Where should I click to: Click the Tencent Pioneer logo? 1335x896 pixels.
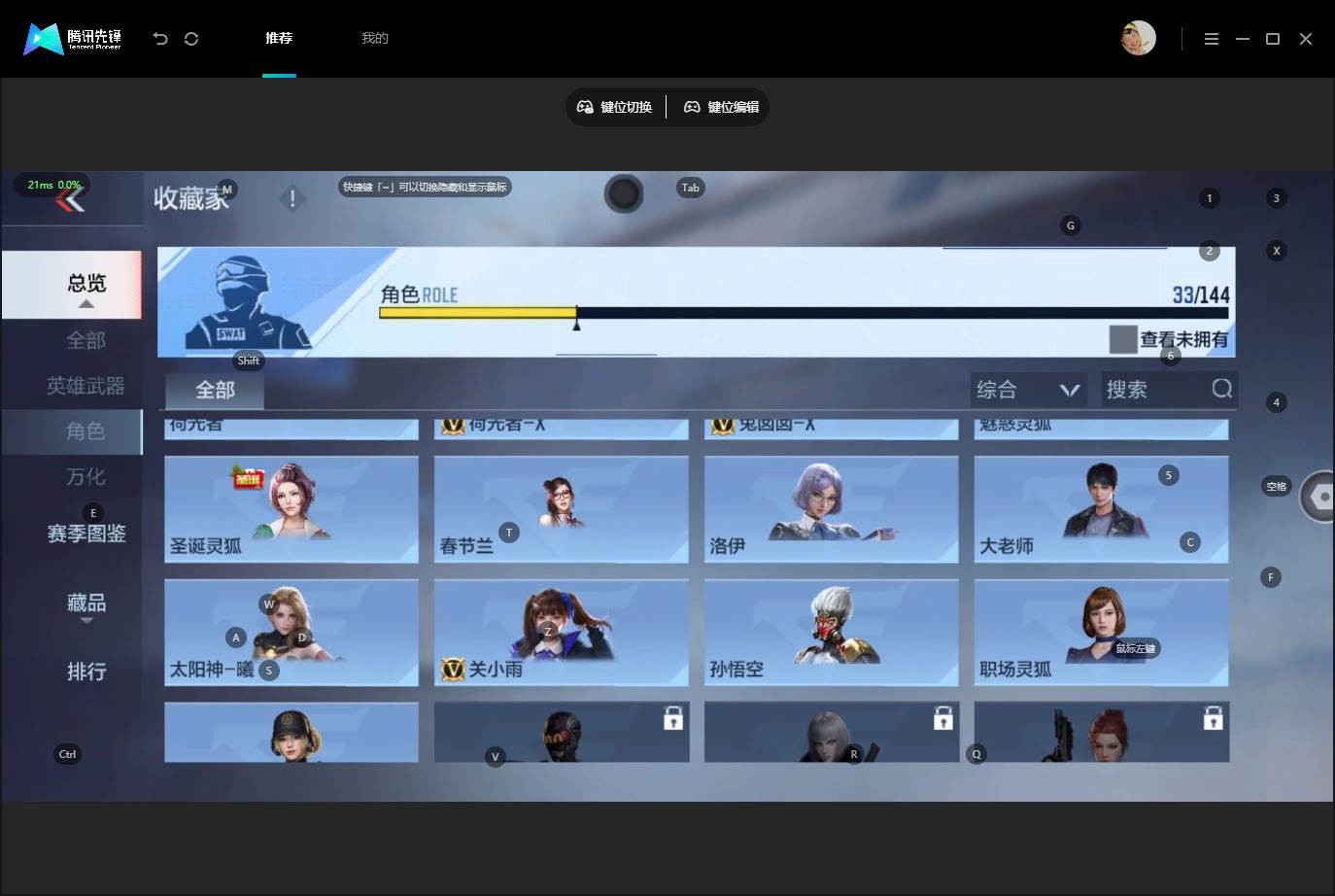click(x=73, y=39)
